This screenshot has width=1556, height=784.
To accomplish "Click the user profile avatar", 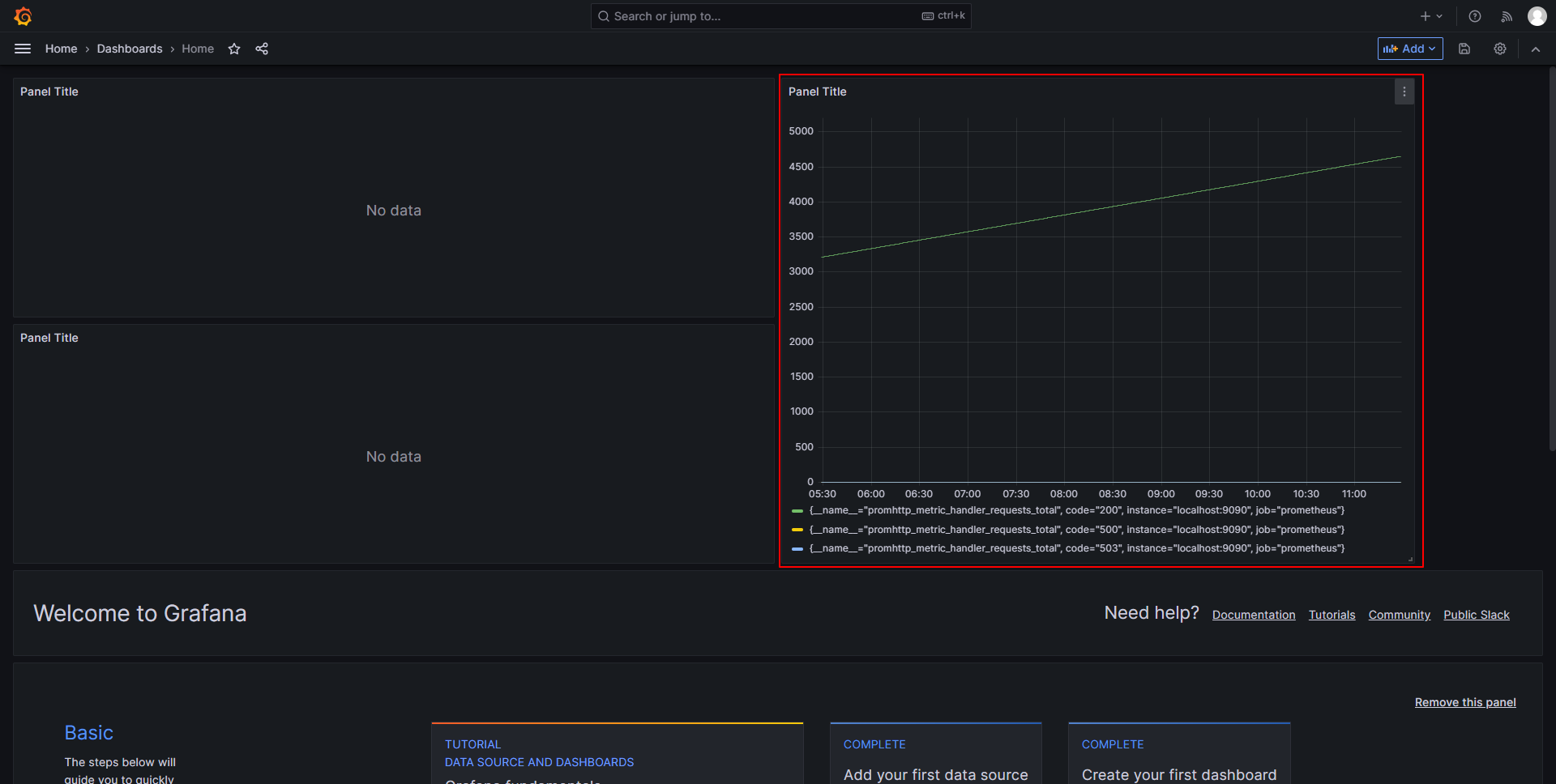I will pyautogui.click(x=1537, y=16).
